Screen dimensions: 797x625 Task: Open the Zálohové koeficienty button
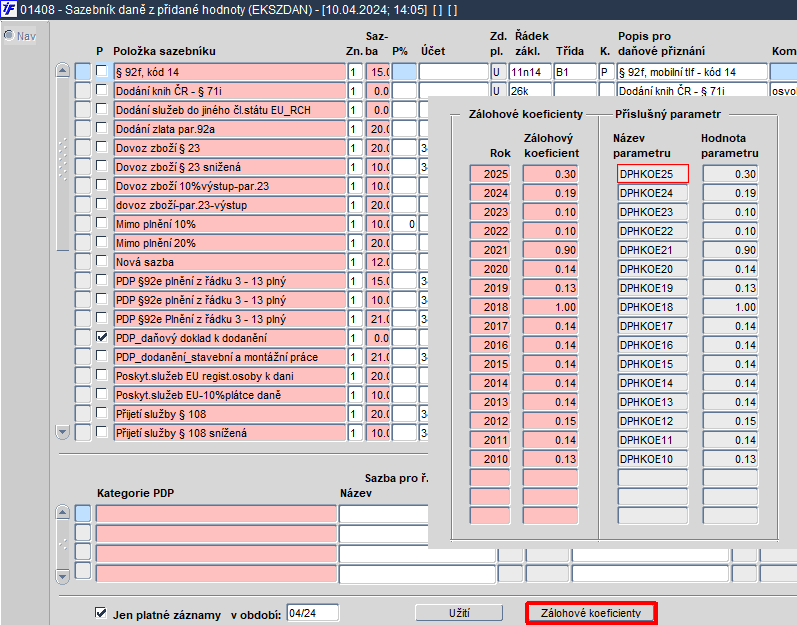[x=591, y=612]
